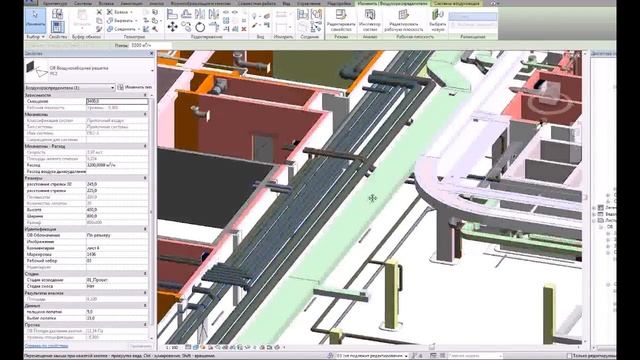
Task: Close the Свойства palette
Action: 151,53
